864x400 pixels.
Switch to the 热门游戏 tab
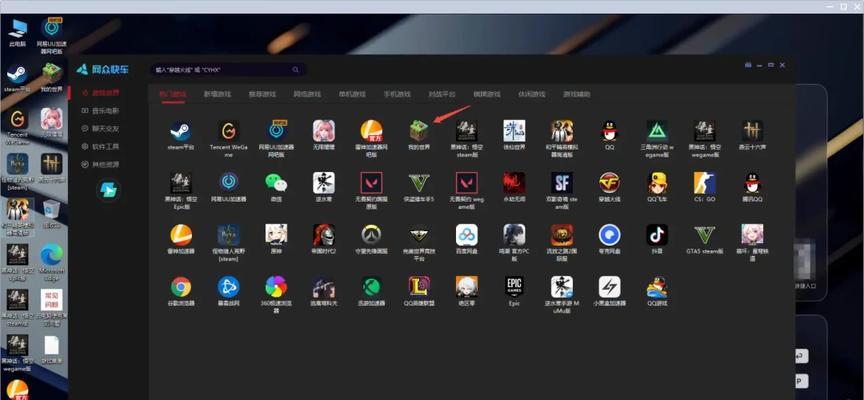[x=172, y=94]
